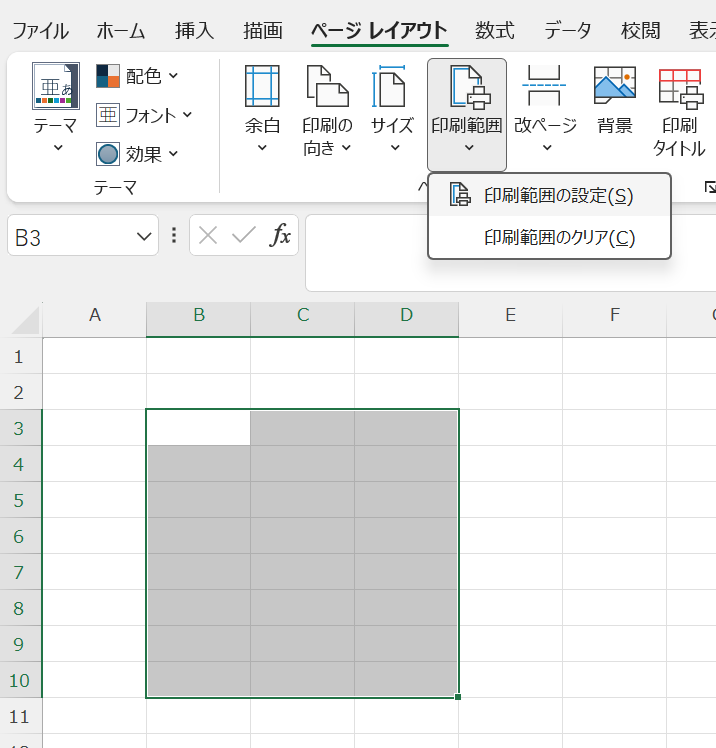Expand the 効果 (Effects) dropdown

(138, 154)
